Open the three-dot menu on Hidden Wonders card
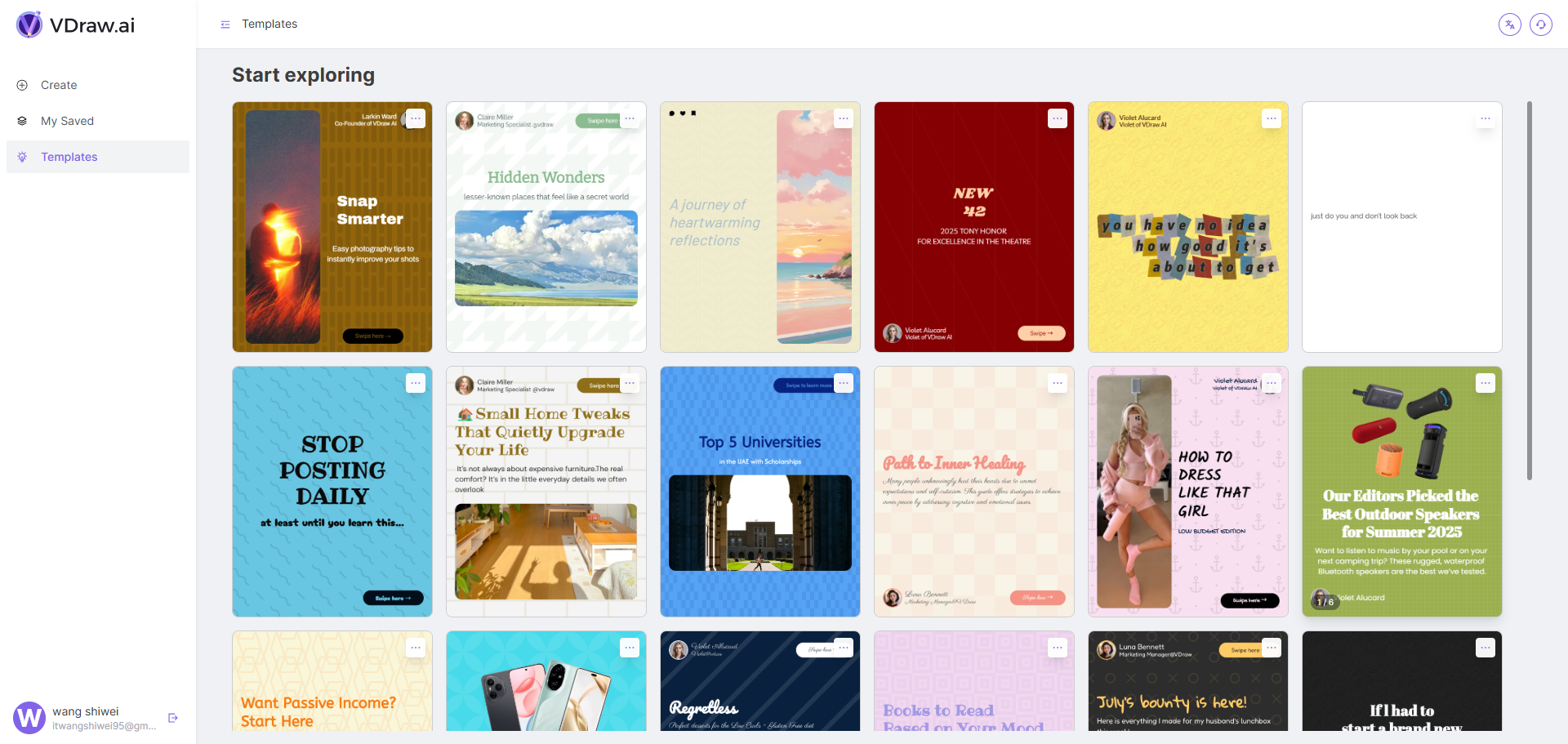 click(630, 118)
